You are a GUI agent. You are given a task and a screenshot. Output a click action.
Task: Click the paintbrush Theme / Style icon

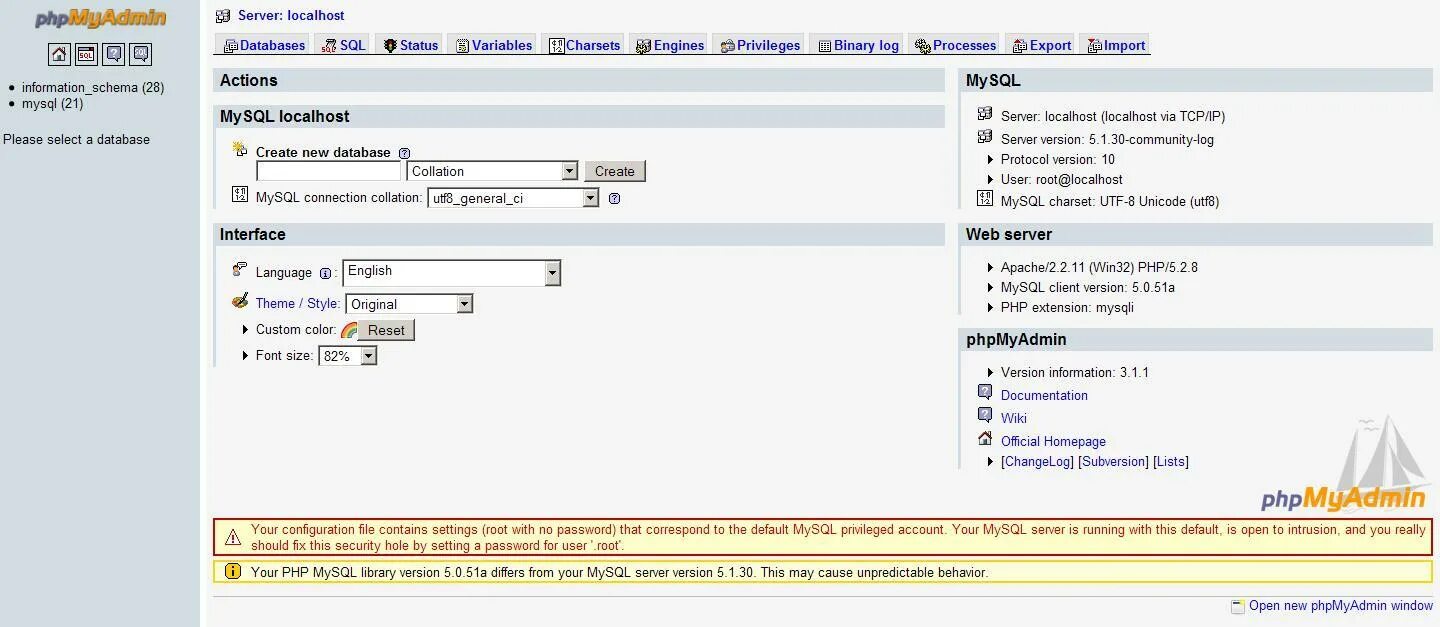click(x=240, y=301)
